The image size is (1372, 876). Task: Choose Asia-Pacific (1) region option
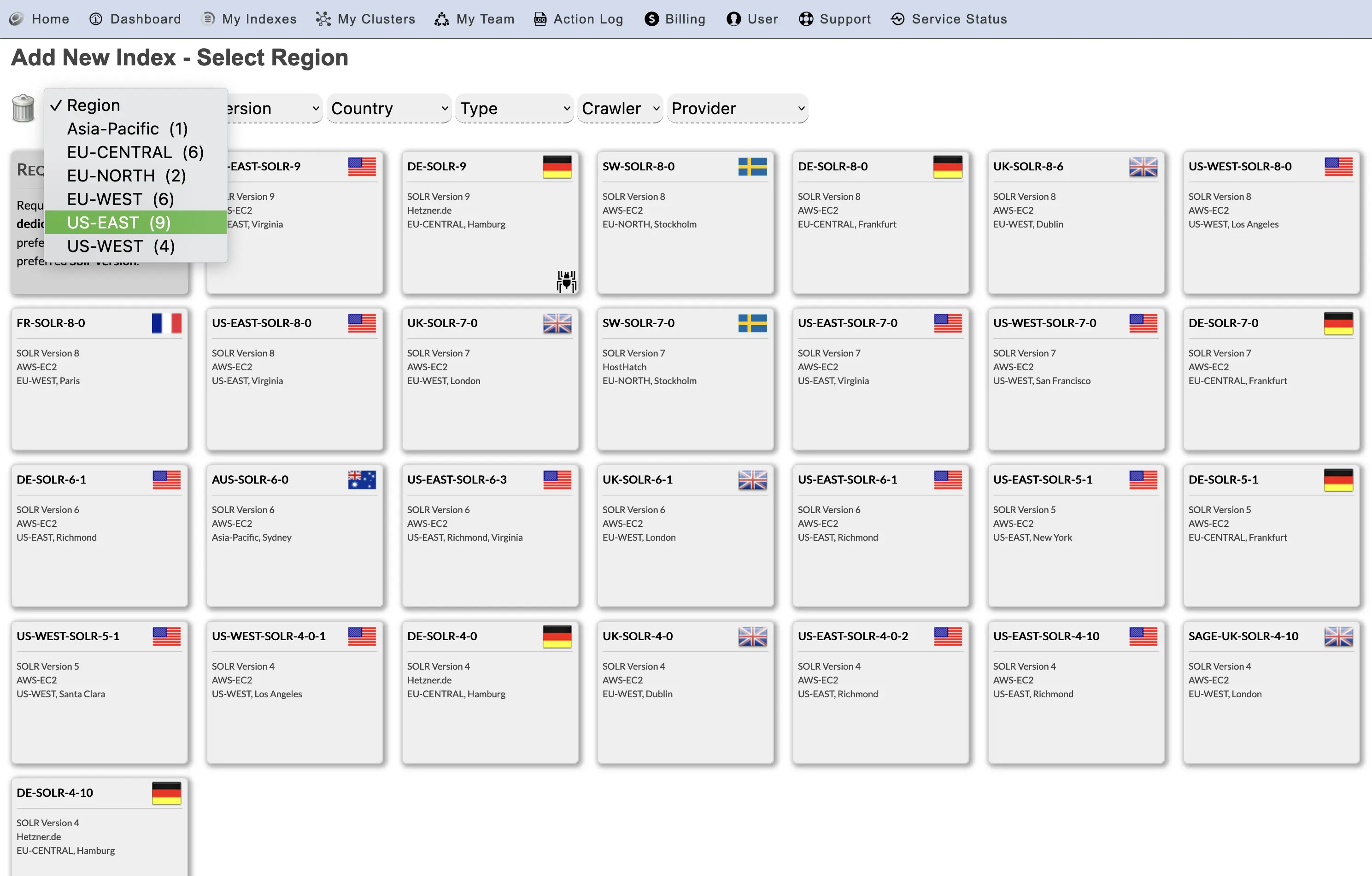tap(127, 128)
